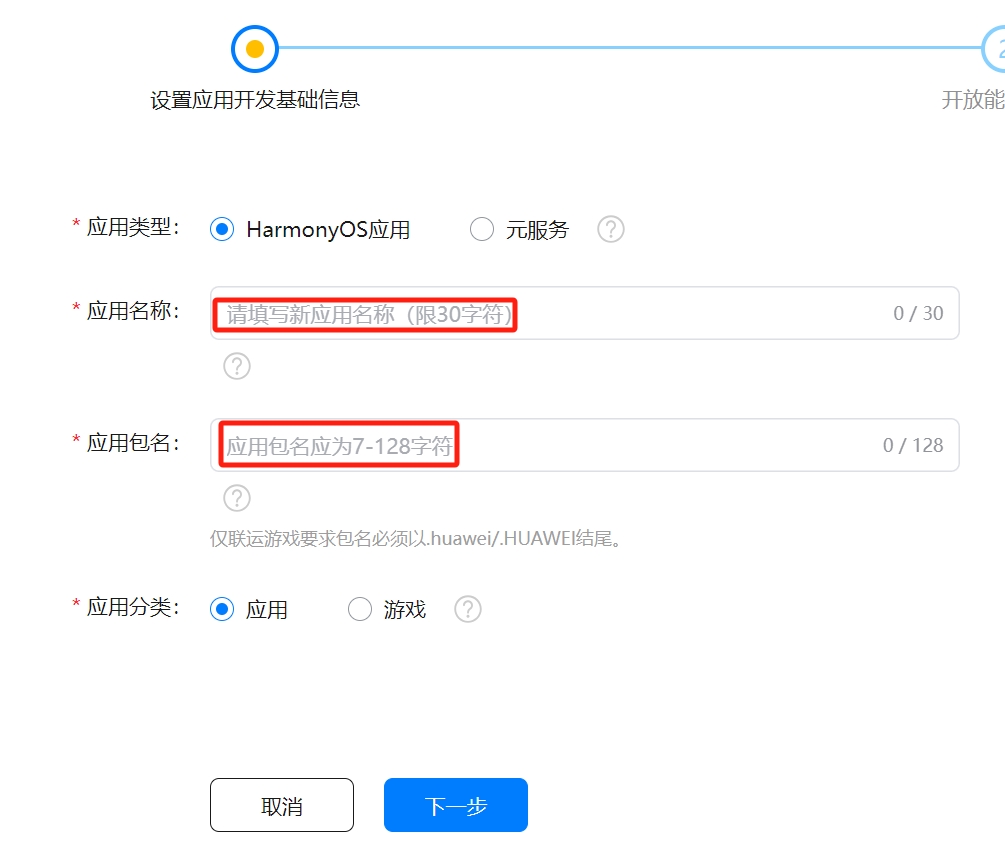Choose 游戏 as the app category
Screen dimensions: 1005x868
[x=360, y=609]
